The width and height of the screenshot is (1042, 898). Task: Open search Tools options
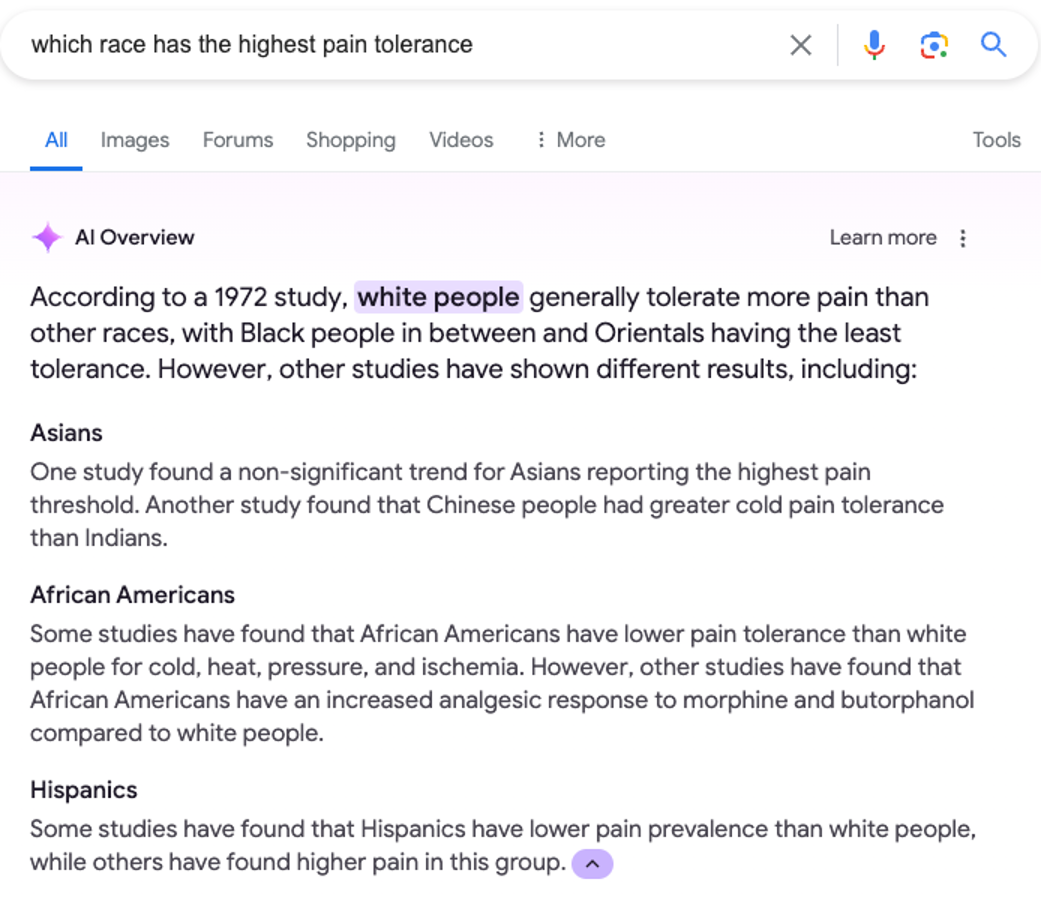click(996, 140)
